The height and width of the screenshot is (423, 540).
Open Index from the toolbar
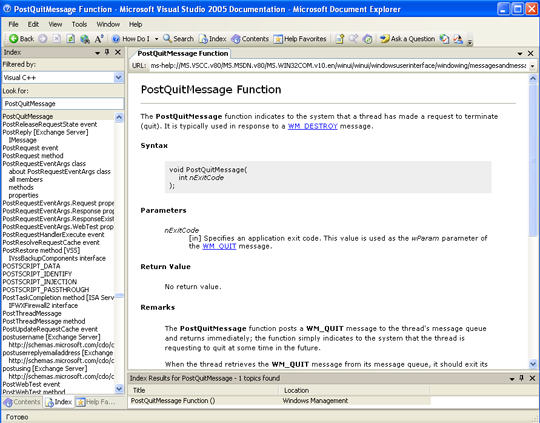point(213,39)
